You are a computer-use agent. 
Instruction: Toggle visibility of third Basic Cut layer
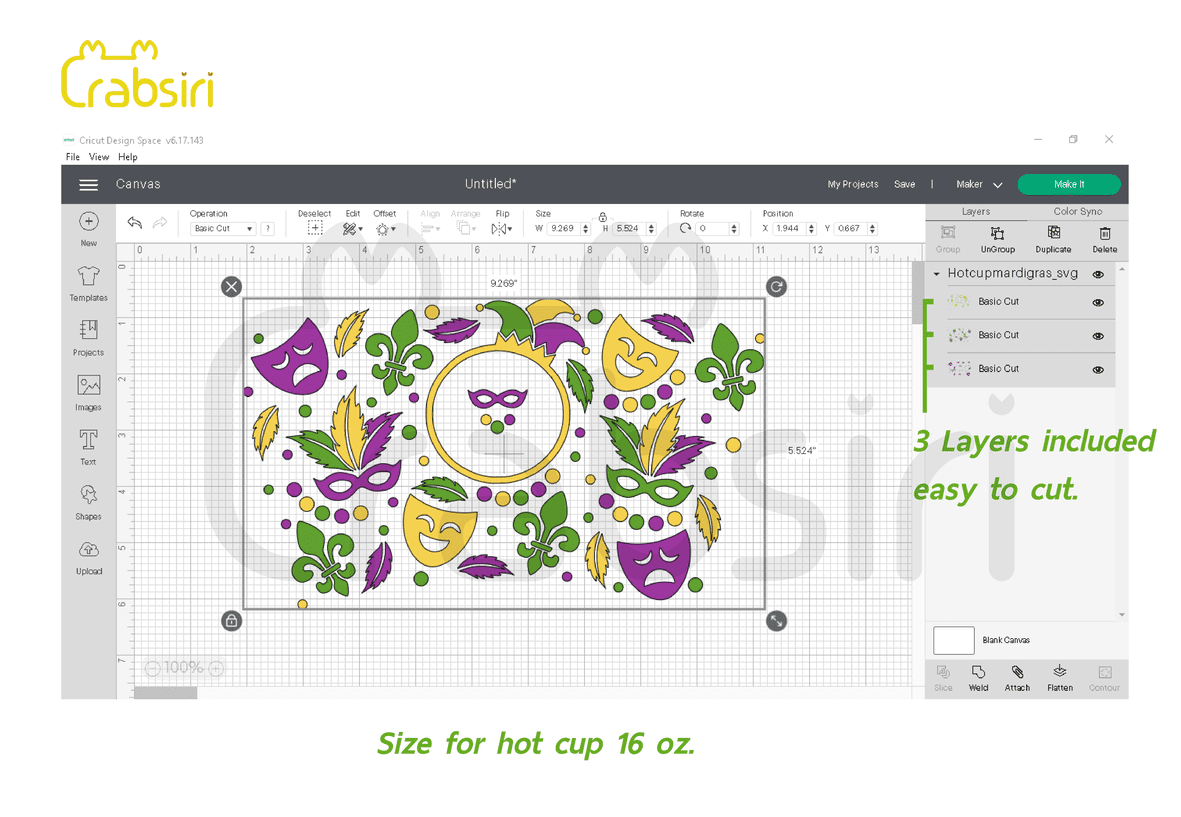[1098, 369]
